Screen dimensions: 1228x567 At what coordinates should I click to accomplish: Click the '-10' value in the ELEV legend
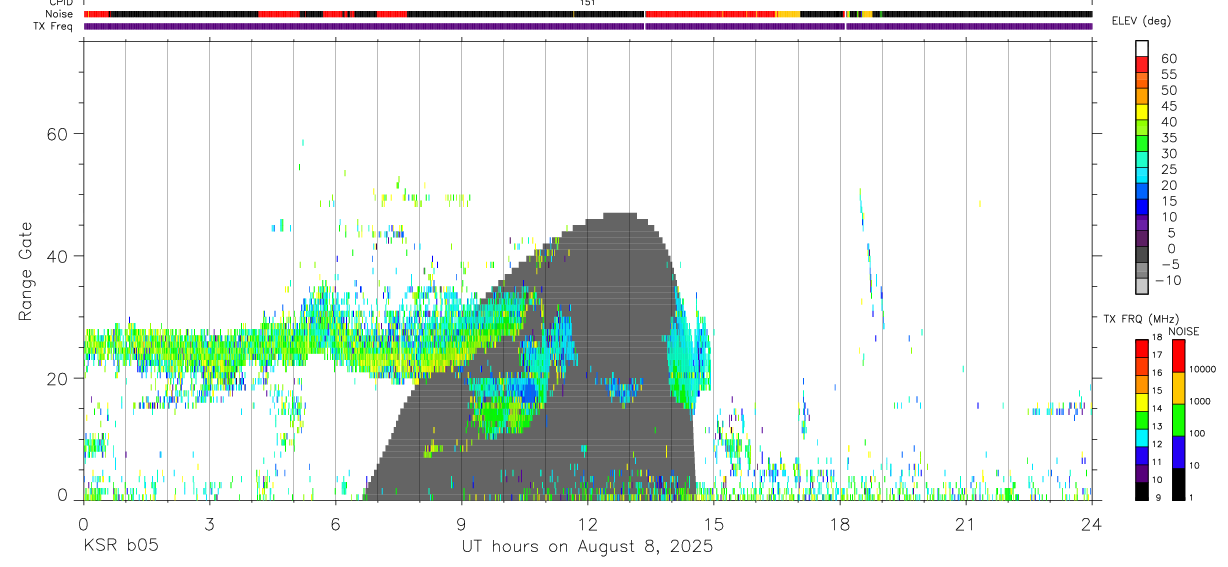[1167, 280]
